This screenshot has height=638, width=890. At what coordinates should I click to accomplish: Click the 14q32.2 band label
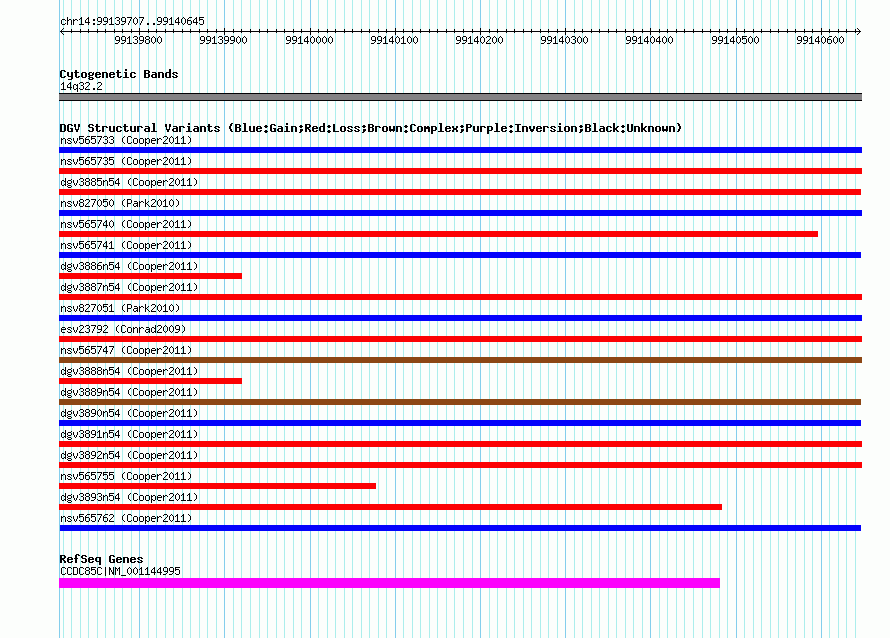81,86
